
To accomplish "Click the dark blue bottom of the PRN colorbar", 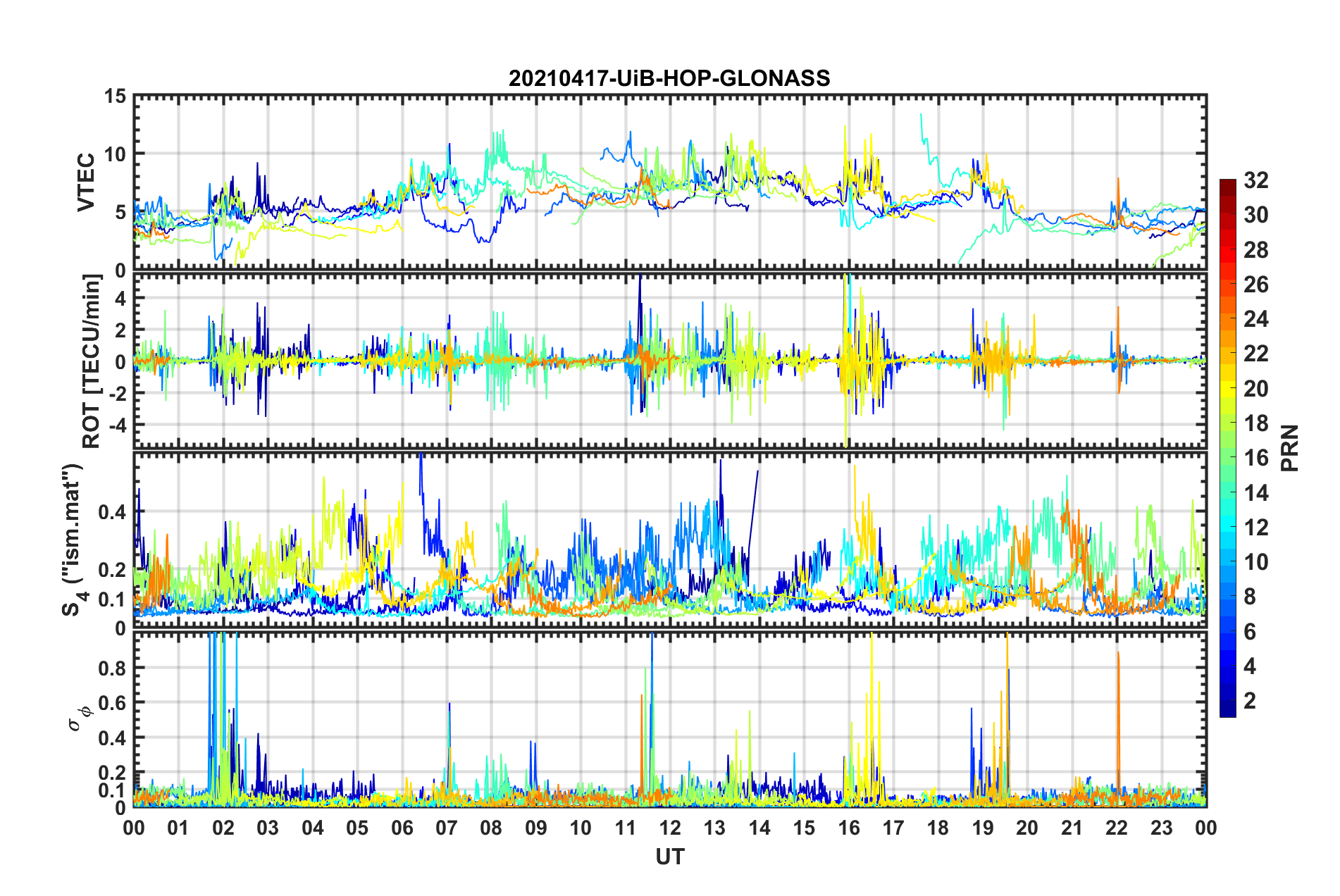I will pyautogui.click(x=1227, y=710).
